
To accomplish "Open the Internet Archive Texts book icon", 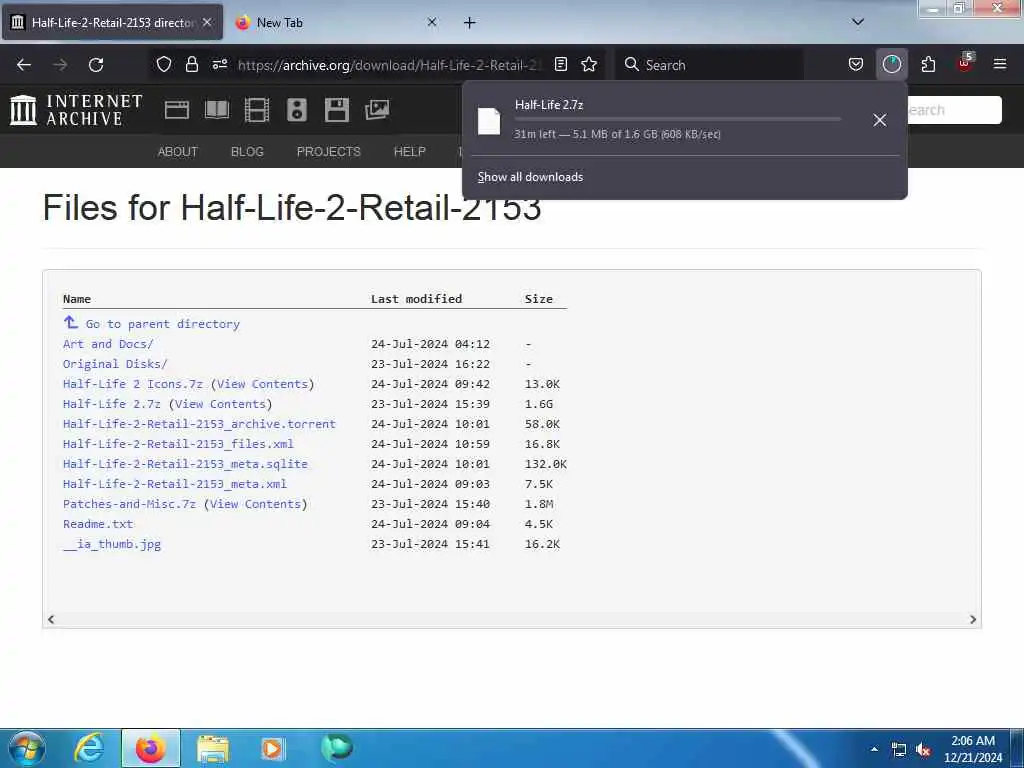I will (217, 110).
